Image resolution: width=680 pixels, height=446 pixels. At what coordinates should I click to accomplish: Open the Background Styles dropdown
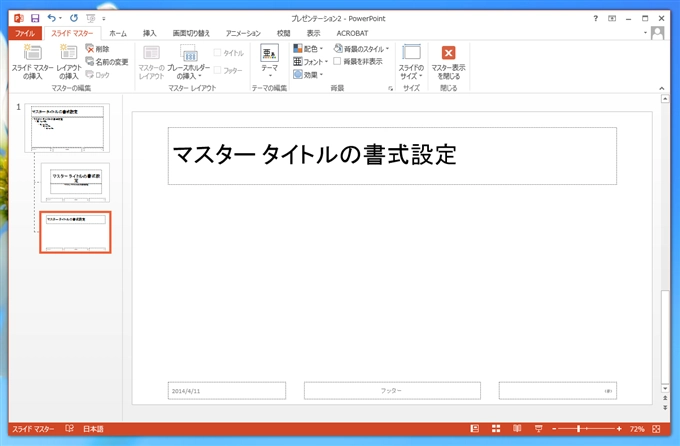[x=361, y=49]
